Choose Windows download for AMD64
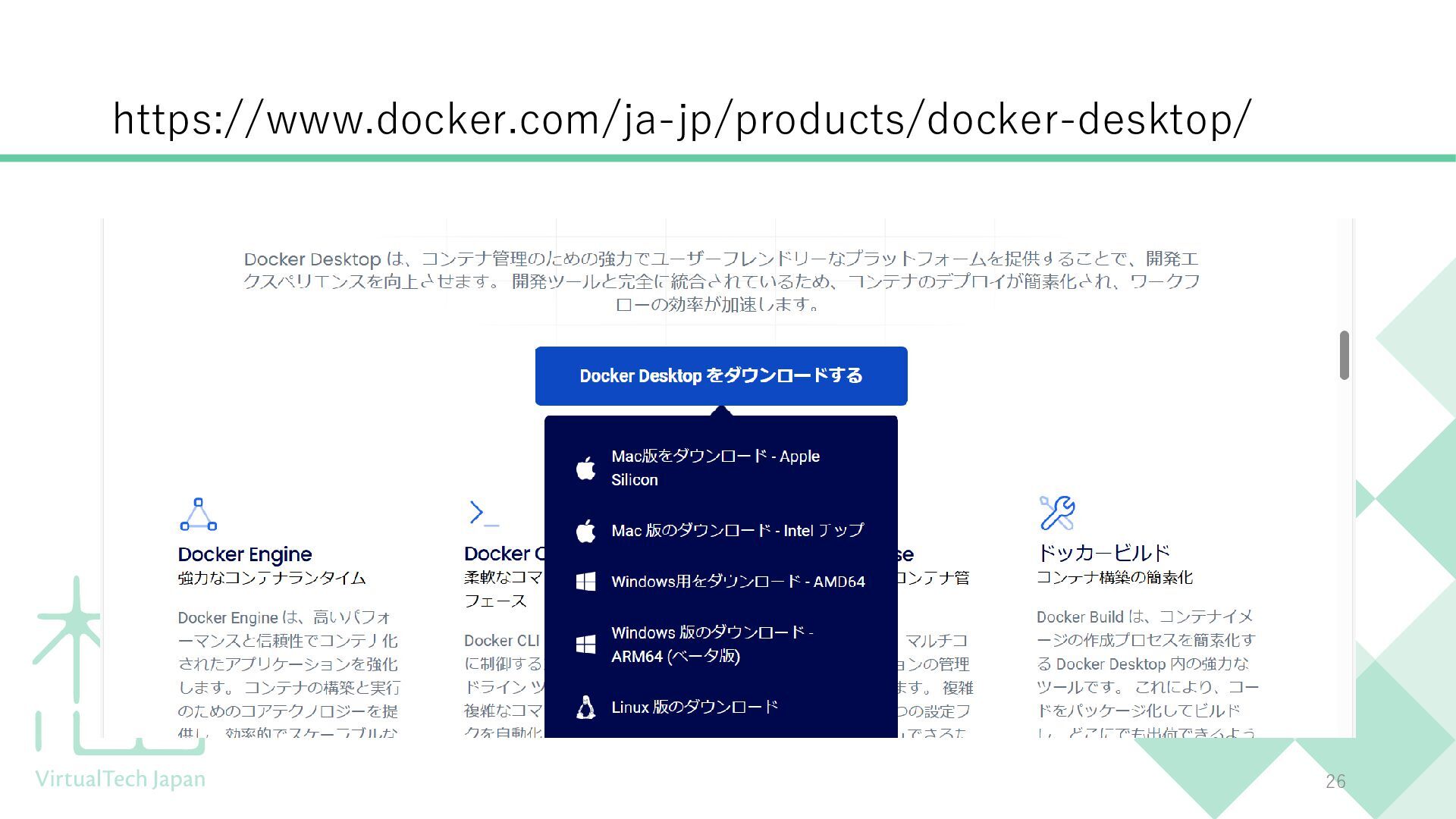This screenshot has height=819, width=1456. tap(738, 582)
